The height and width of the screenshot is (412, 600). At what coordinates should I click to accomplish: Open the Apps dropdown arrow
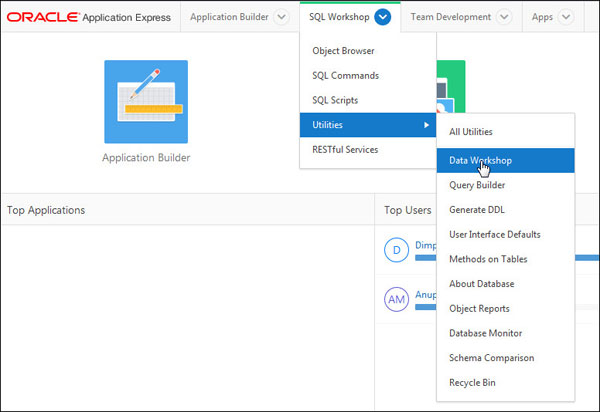point(566,17)
